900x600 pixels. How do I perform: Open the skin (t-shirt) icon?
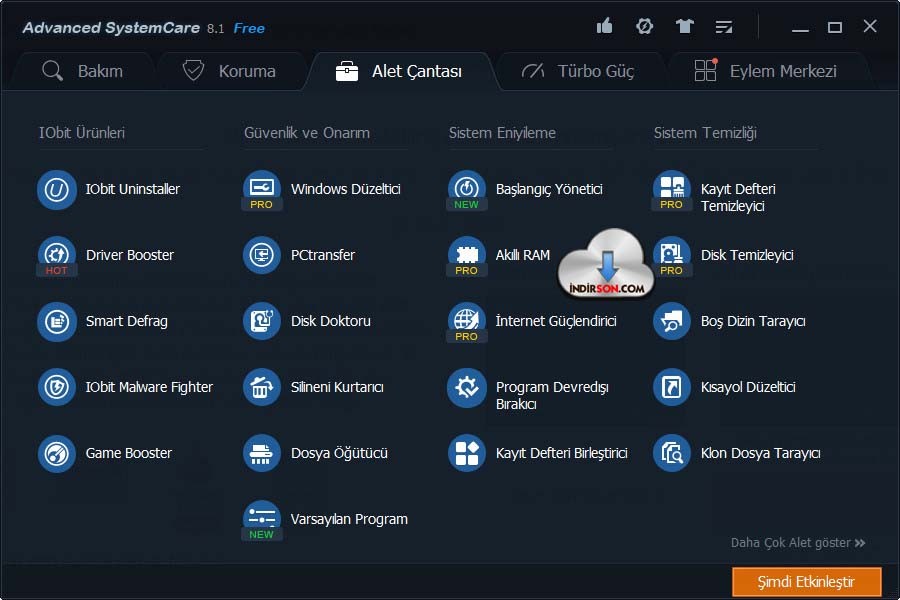684,26
